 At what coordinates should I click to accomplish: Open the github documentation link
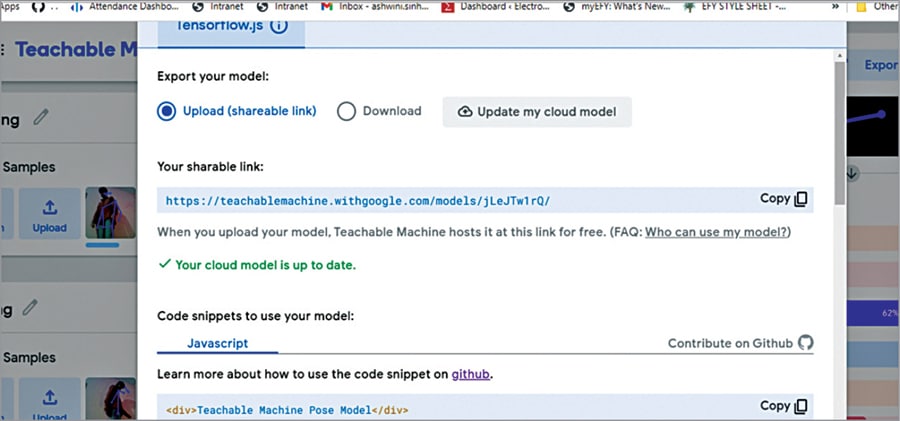coord(471,375)
